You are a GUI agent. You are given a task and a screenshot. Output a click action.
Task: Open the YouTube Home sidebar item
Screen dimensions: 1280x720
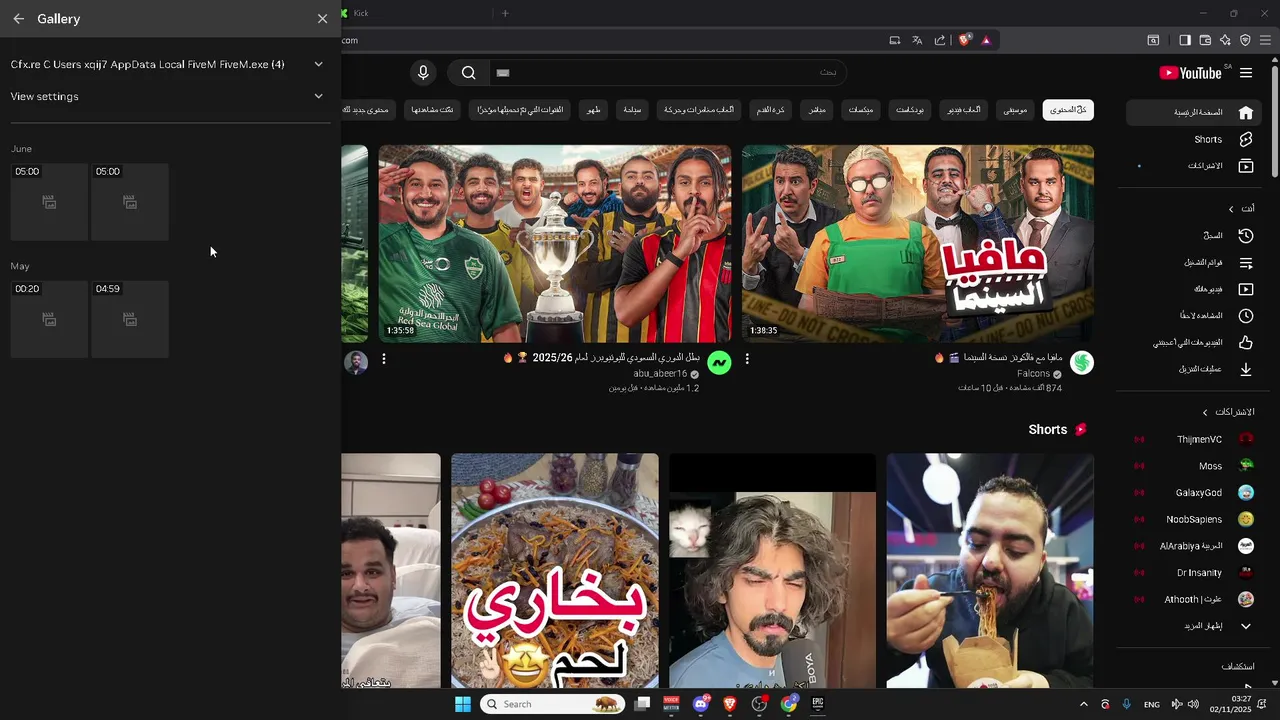point(1191,112)
